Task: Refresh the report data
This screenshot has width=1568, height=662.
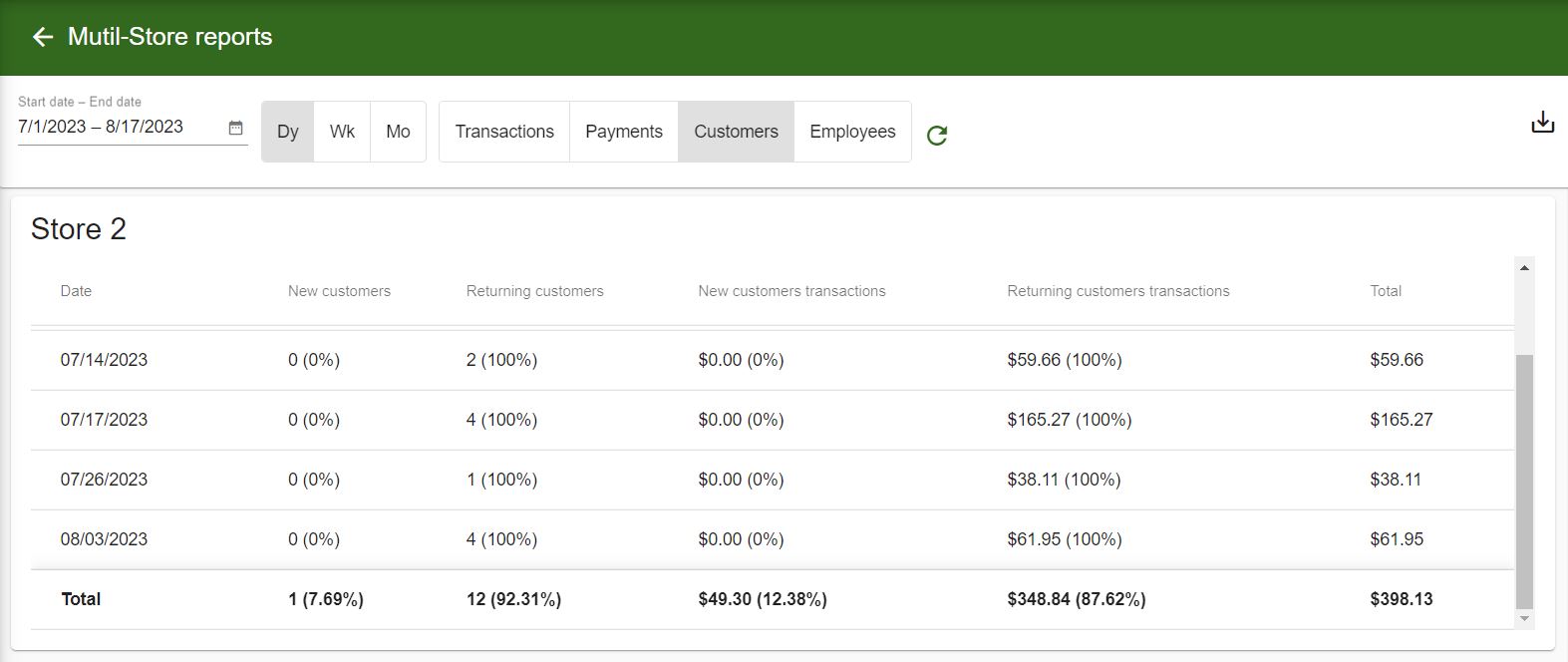Action: tap(937, 135)
